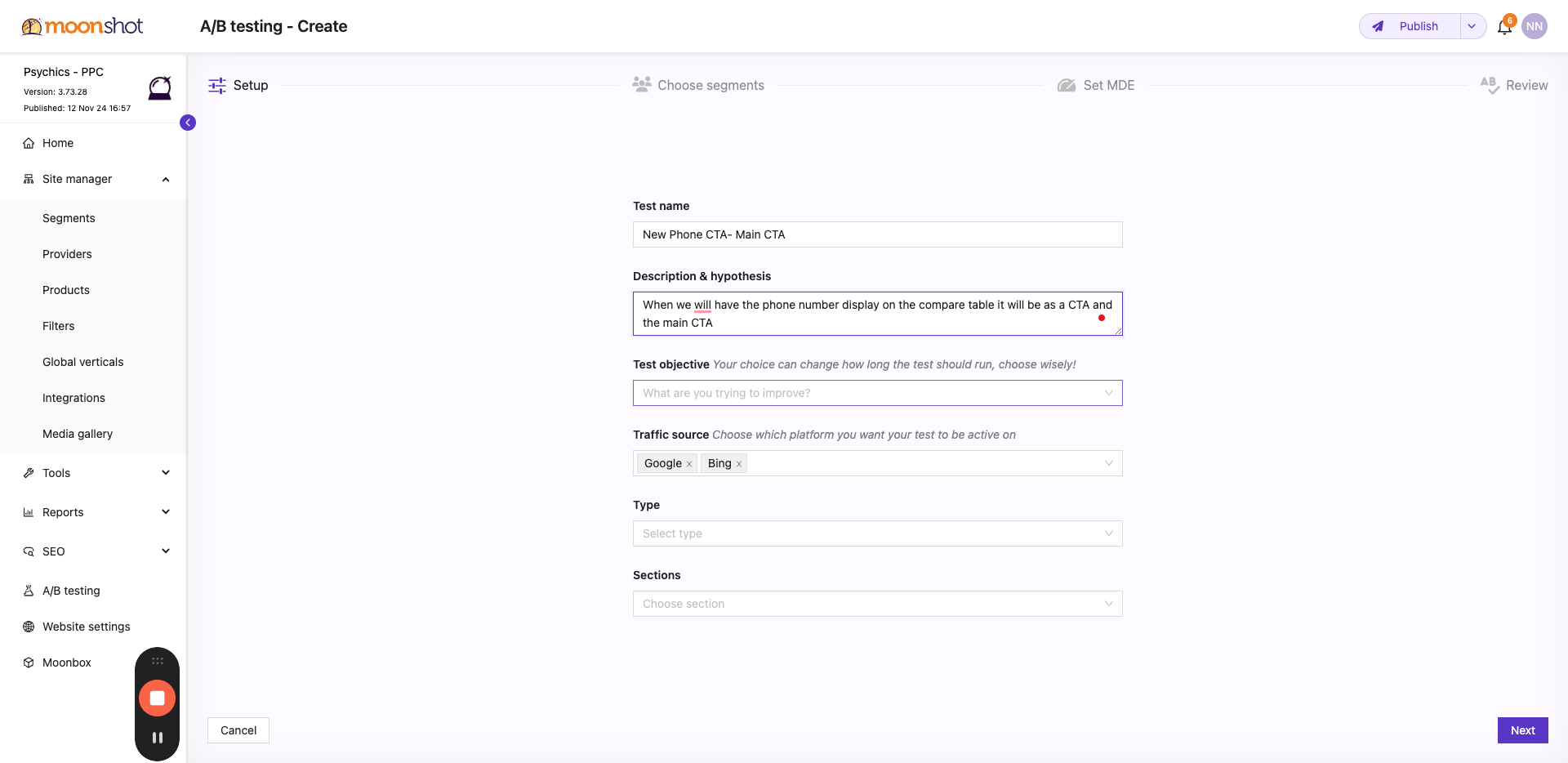
Task: Expand the SEO menu
Action: 166,551
